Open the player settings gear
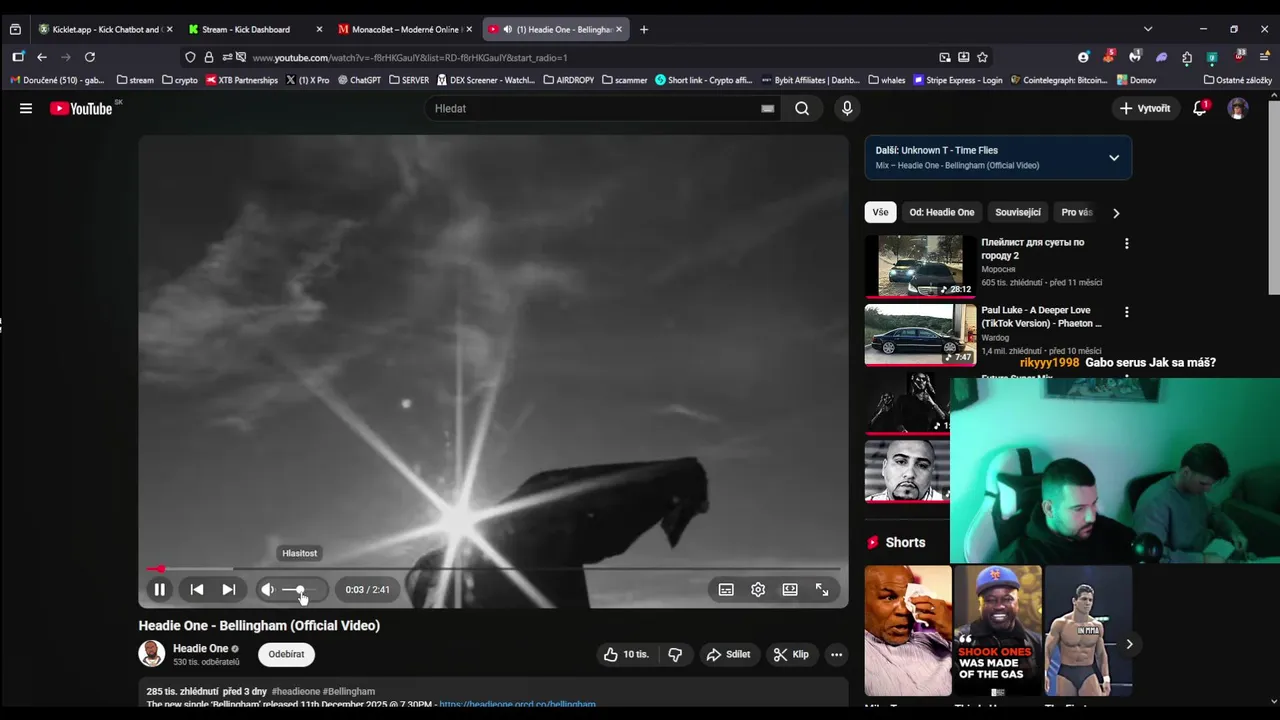The image size is (1280, 720). [758, 590]
